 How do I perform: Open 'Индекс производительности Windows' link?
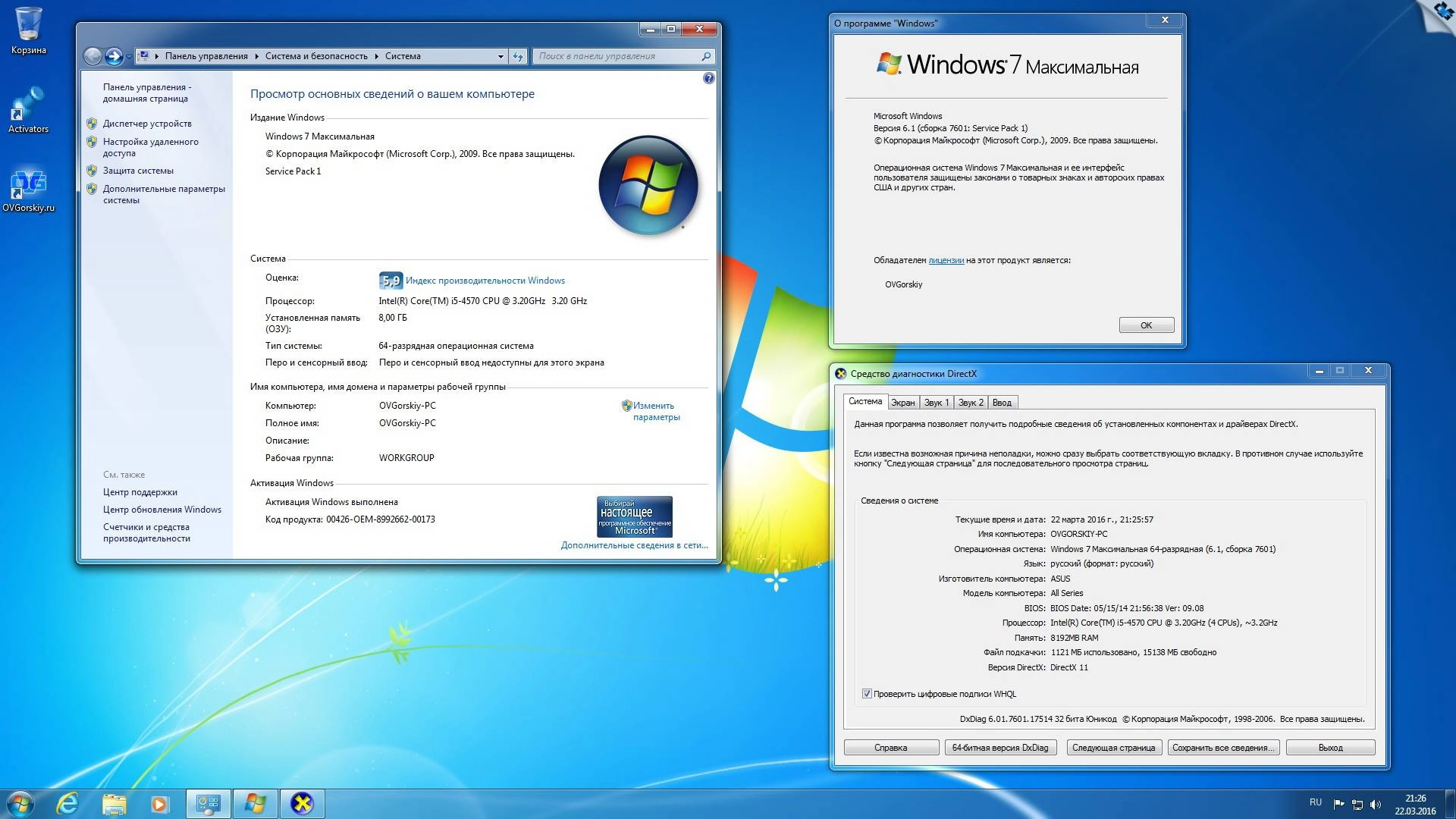coord(485,281)
